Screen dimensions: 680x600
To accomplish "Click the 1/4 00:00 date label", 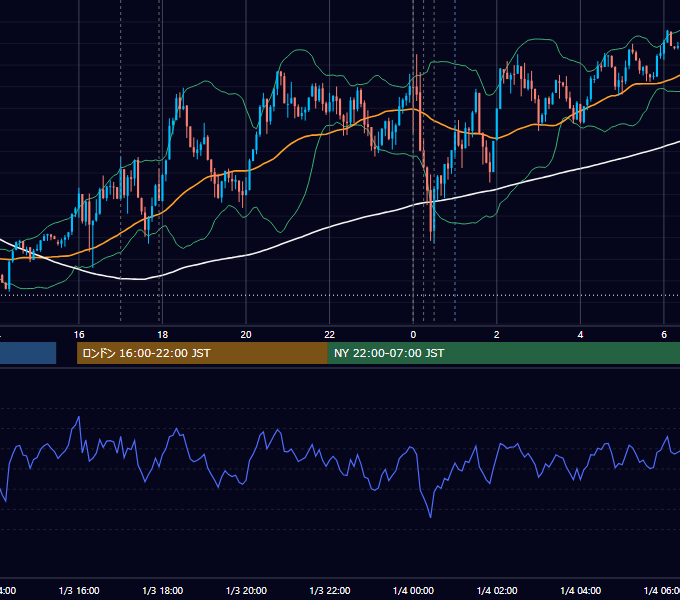I will tap(413, 591).
